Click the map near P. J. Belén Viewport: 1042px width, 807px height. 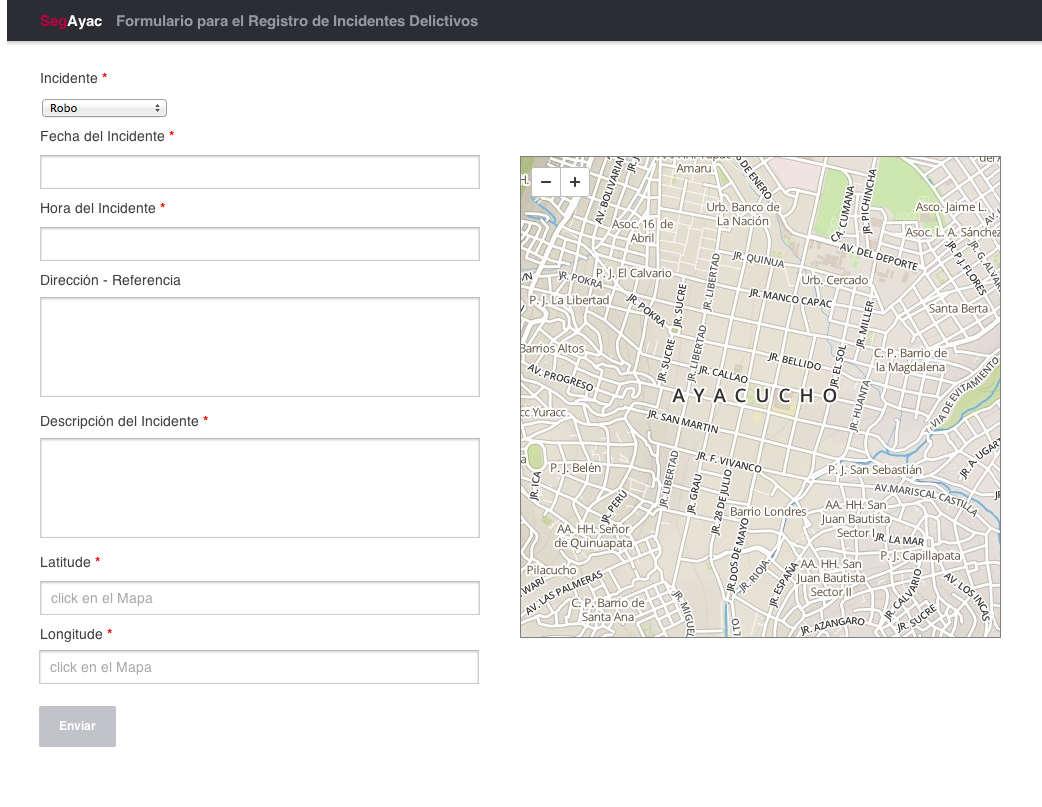point(578,466)
